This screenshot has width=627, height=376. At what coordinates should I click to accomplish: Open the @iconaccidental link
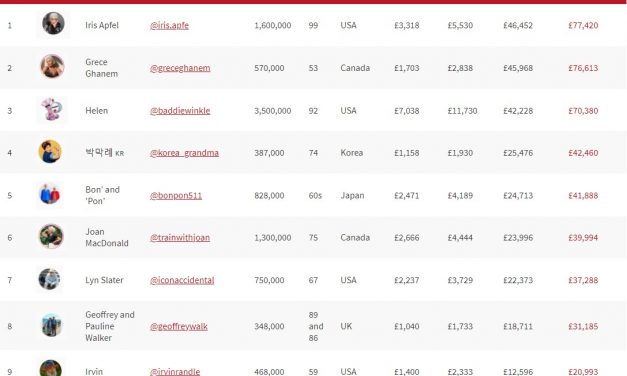click(182, 280)
